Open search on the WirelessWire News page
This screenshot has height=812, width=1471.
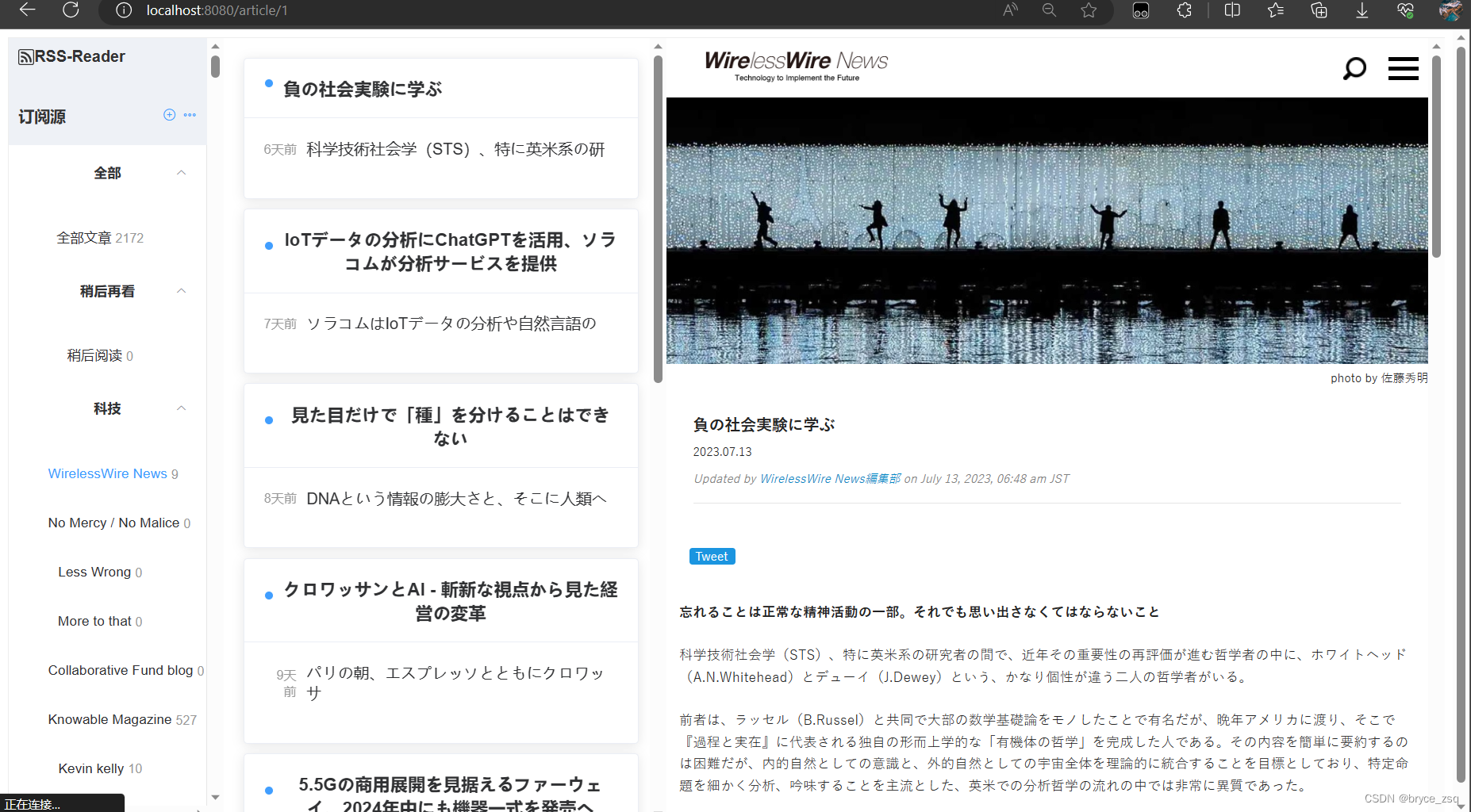pos(1354,69)
